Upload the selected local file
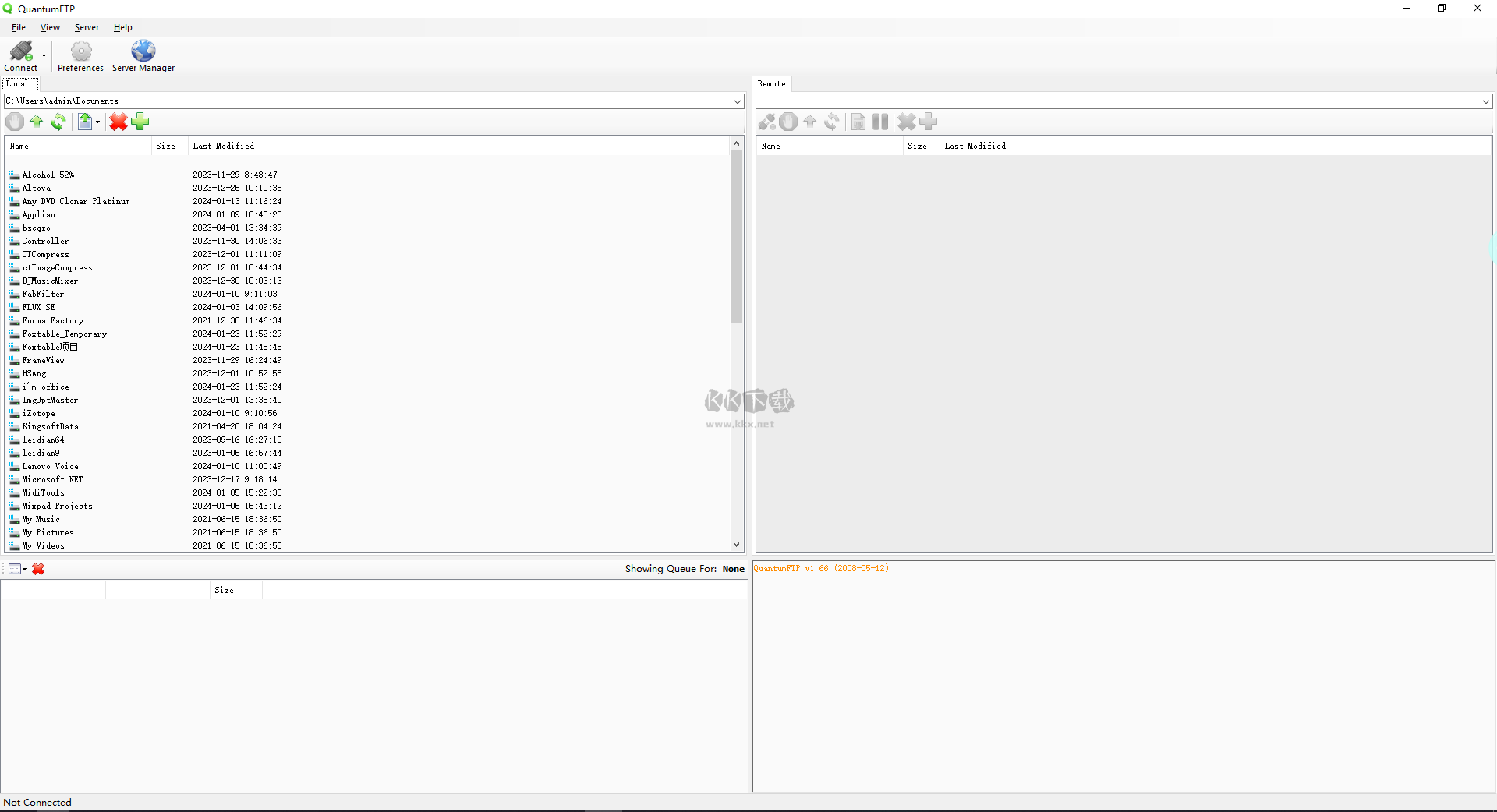Image resolution: width=1497 pixels, height=812 pixels. (x=86, y=122)
